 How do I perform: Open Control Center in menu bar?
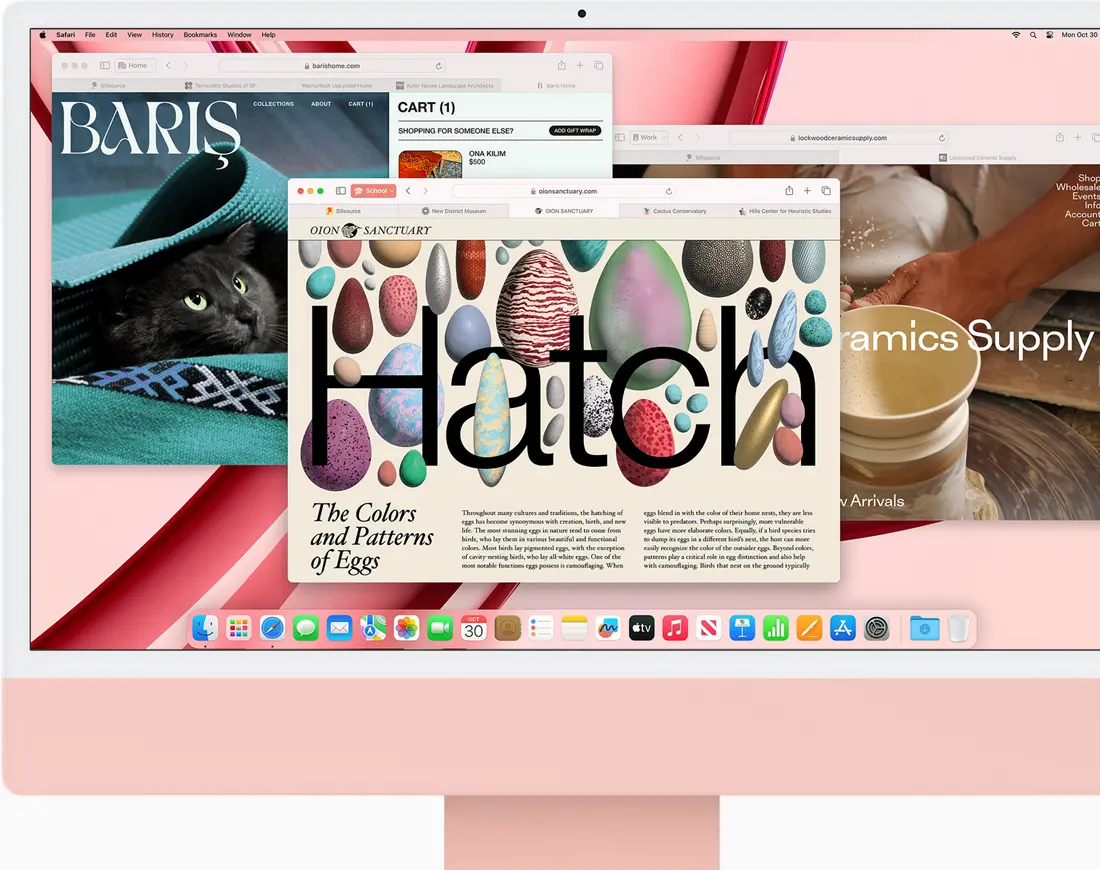point(1049,34)
